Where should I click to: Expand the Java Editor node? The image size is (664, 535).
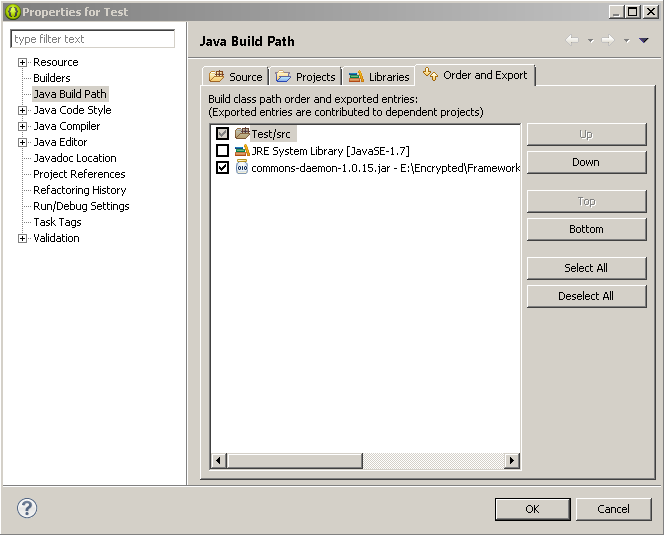click(22, 142)
